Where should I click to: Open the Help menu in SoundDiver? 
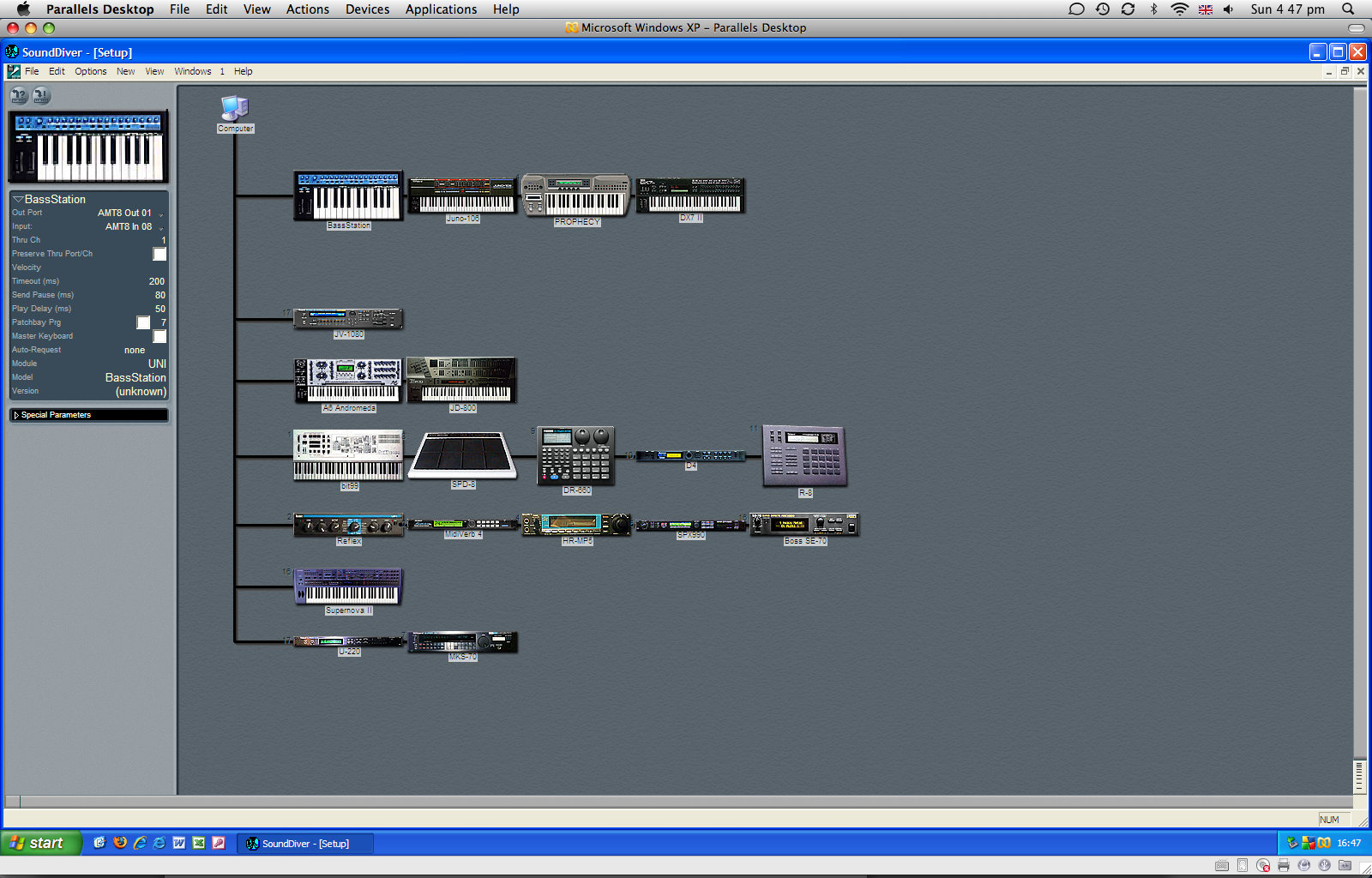point(244,71)
